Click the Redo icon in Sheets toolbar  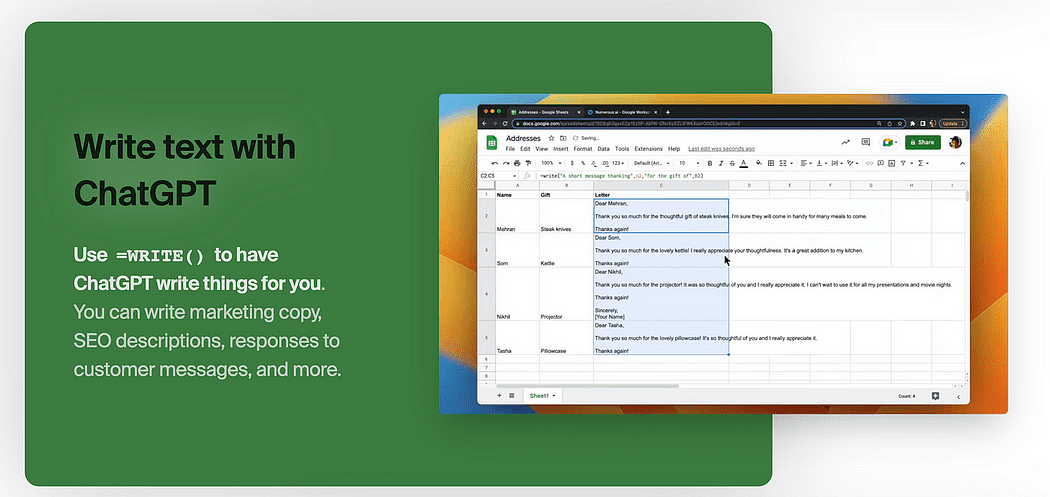(506, 163)
